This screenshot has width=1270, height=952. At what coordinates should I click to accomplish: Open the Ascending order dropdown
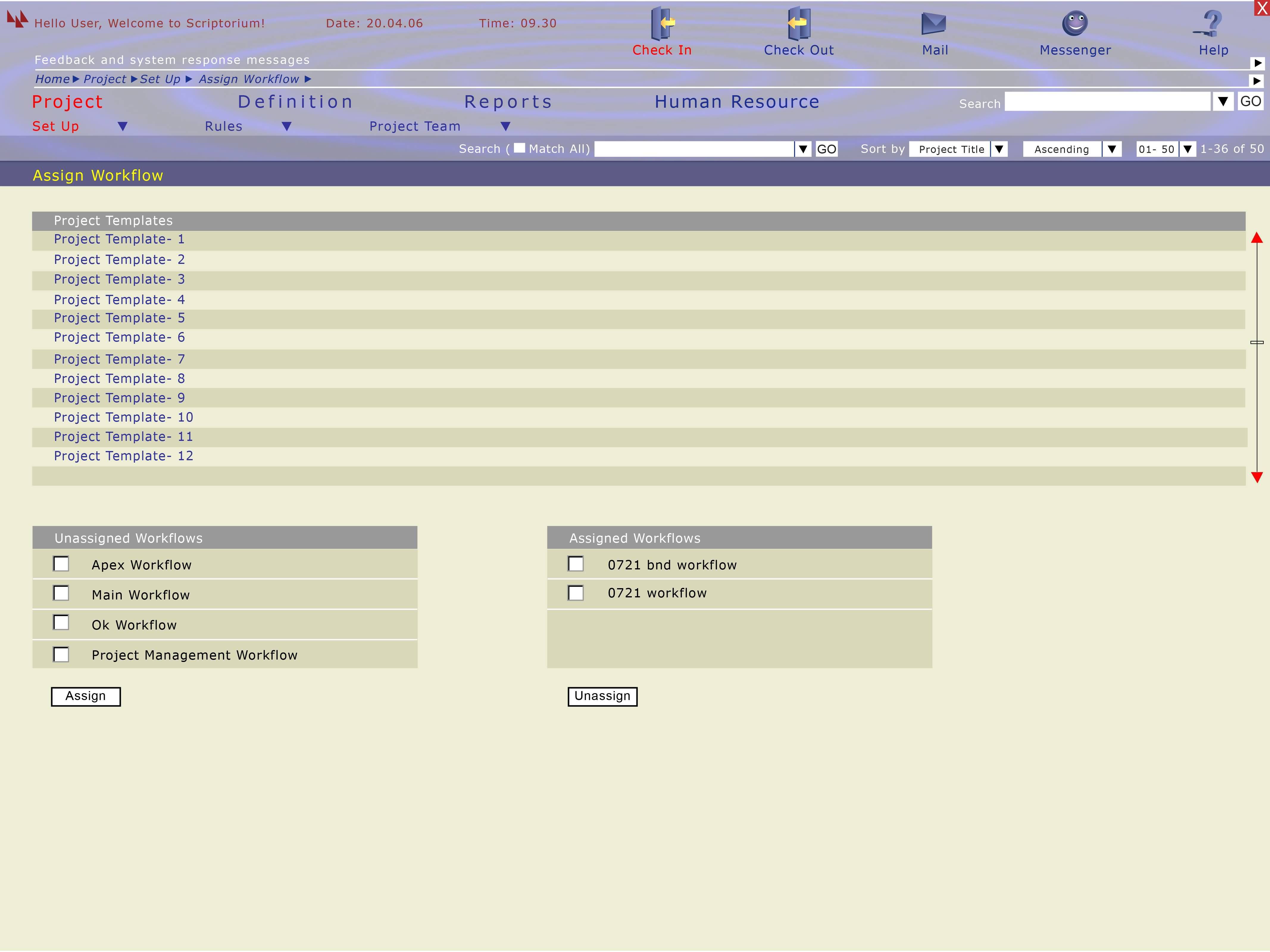click(x=1112, y=149)
